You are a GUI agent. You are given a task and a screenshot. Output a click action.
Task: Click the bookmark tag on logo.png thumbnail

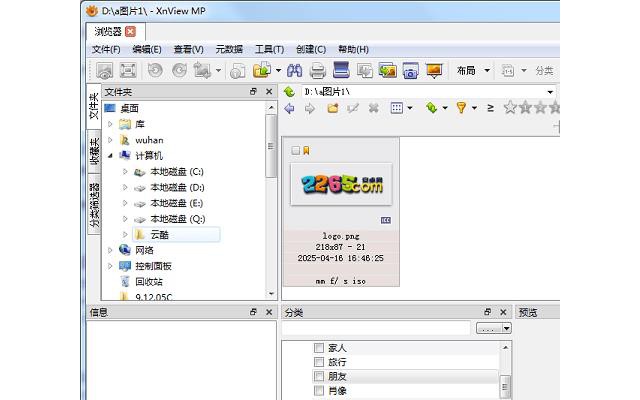(306, 151)
